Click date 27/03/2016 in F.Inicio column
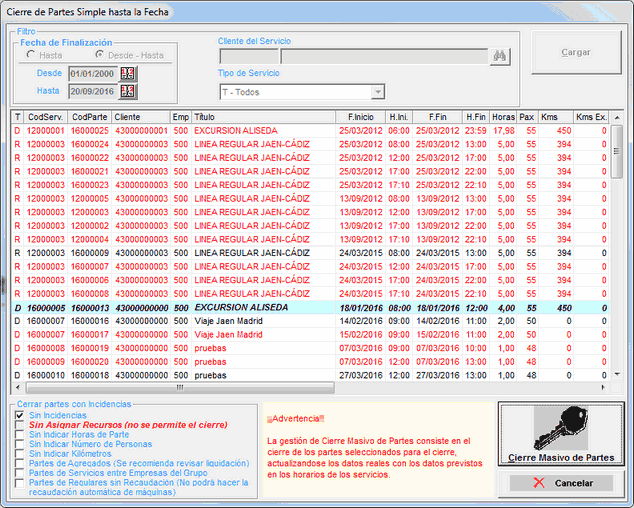The image size is (634, 508). (361, 375)
